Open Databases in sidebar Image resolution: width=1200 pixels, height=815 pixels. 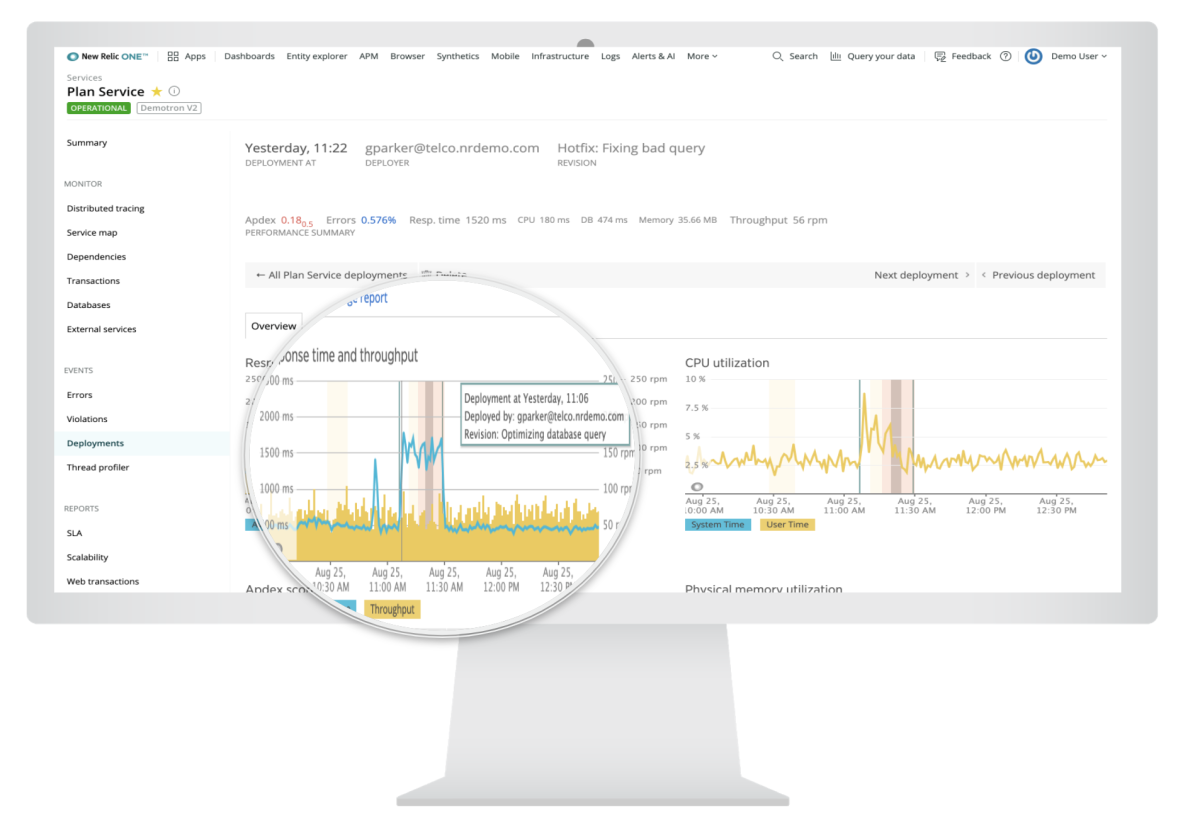pos(89,305)
